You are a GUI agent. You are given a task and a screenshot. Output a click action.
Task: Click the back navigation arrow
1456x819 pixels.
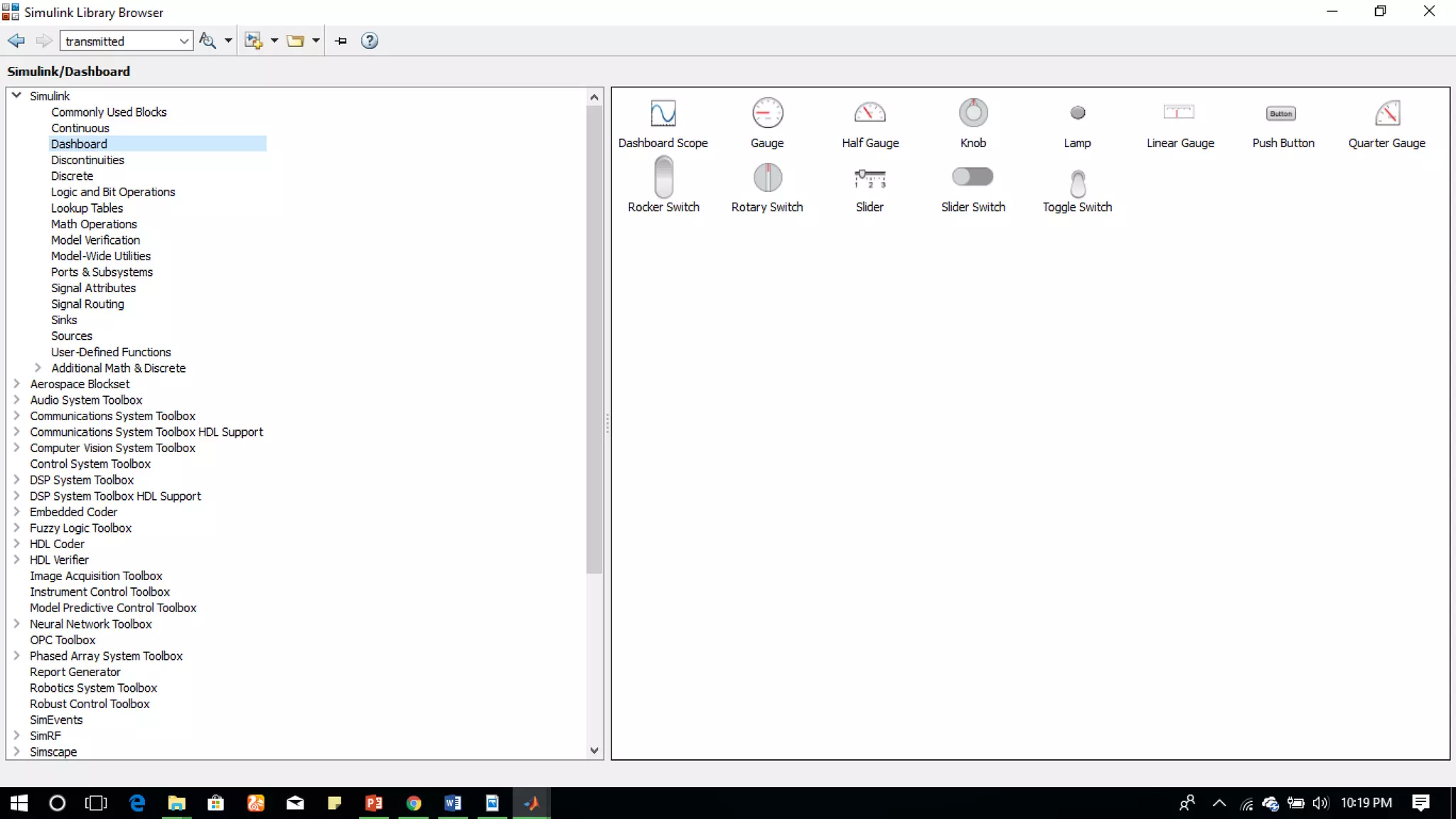[x=16, y=41]
